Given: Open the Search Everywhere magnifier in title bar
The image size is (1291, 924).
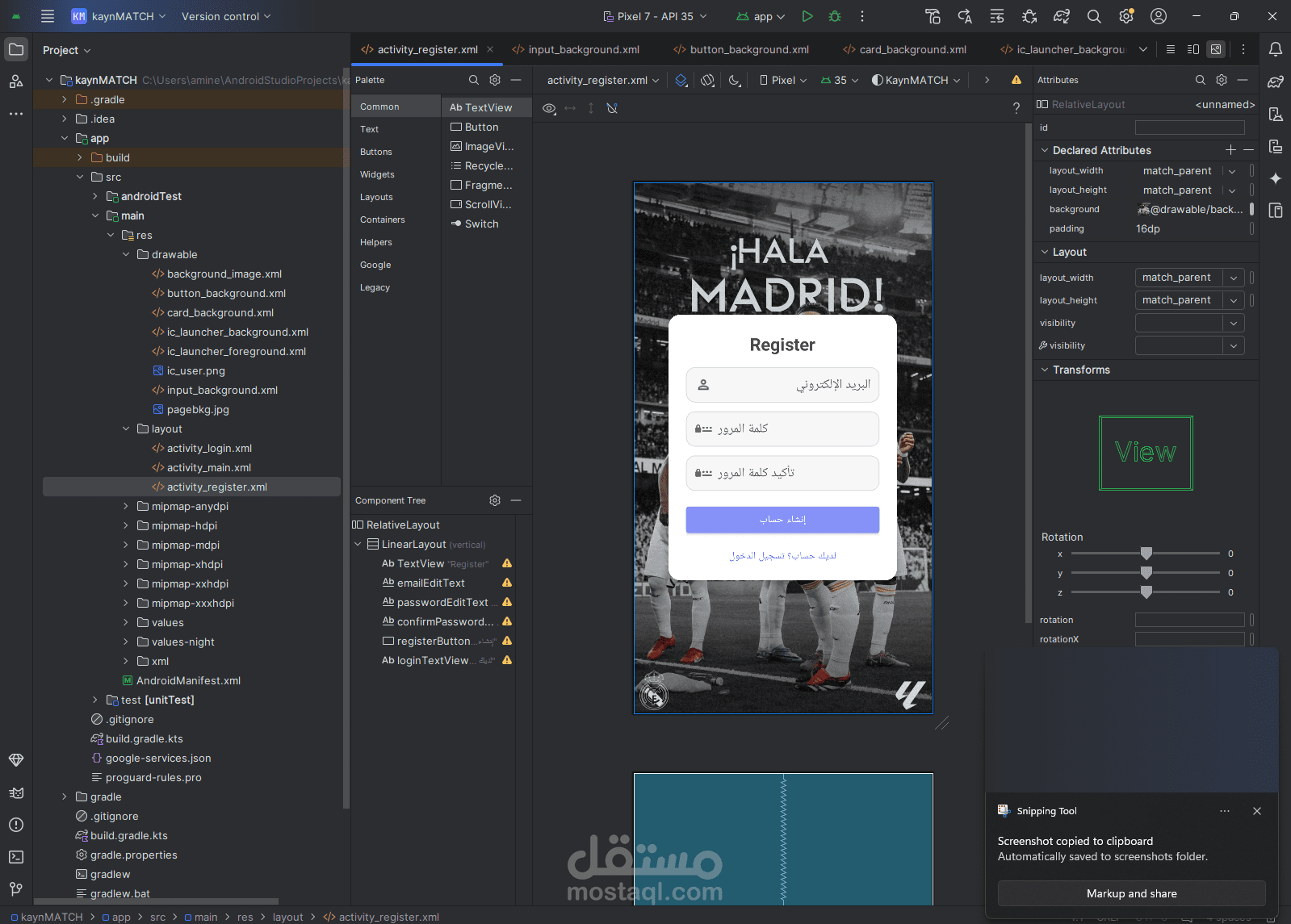Looking at the screenshot, I should click(1094, 16).
